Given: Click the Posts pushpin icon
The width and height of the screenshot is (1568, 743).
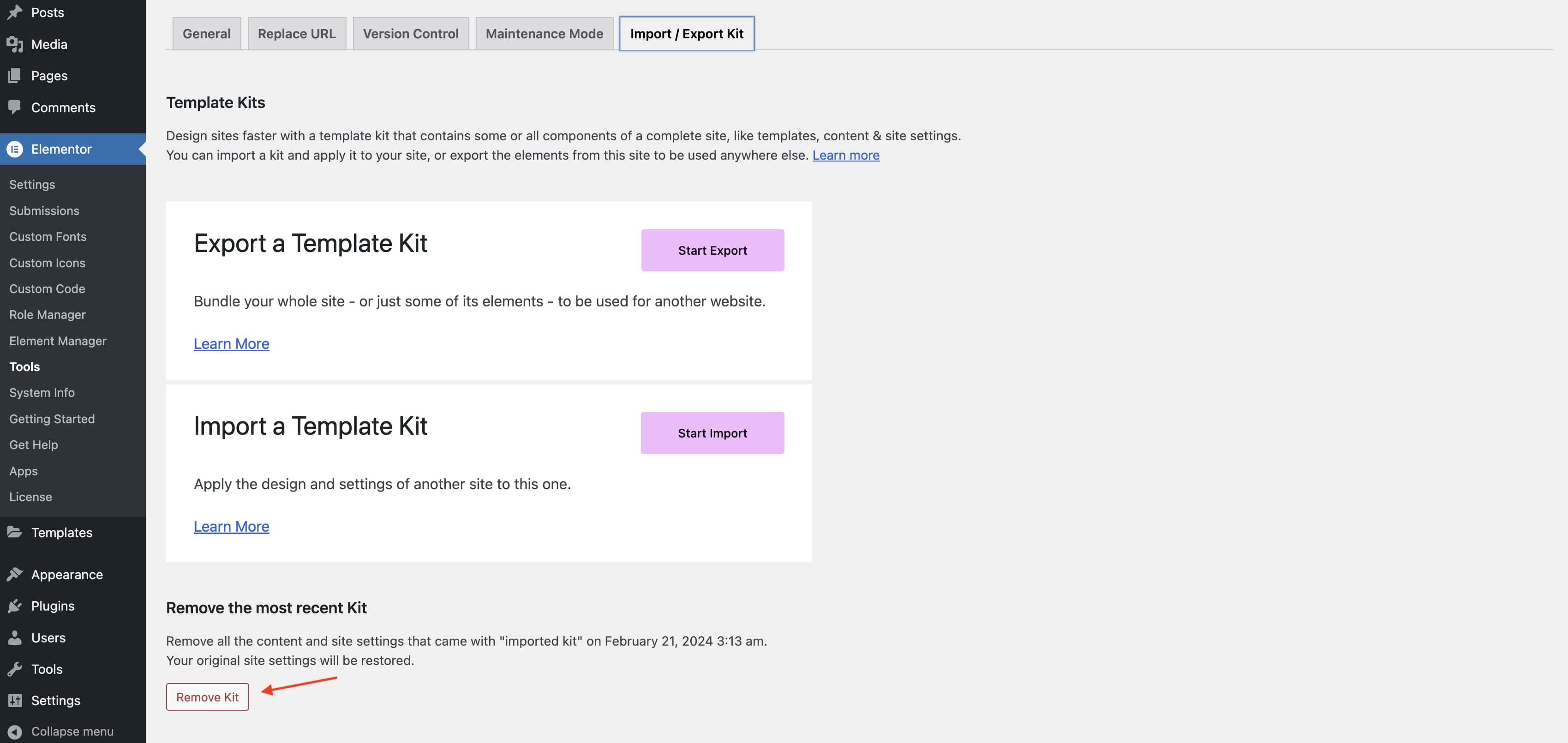Looking at the screenshot, I should click(15, 12).
